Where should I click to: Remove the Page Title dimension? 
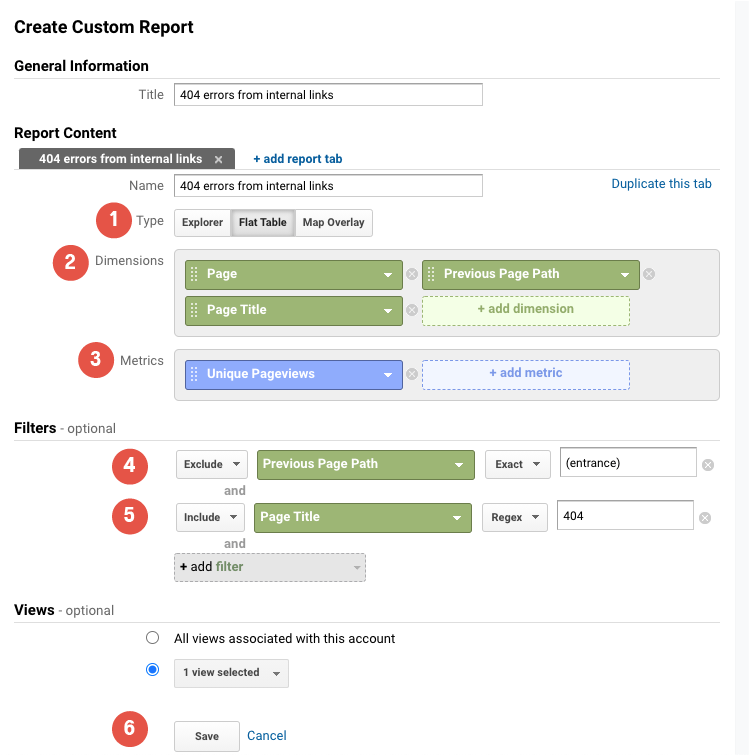click(x=411, y=310)
